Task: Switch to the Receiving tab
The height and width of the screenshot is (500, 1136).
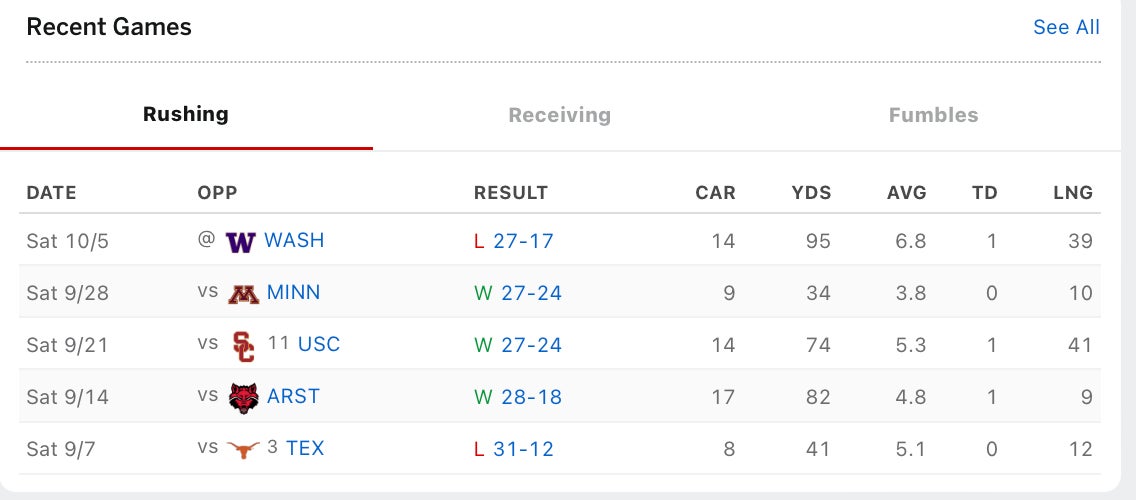Action: point(559,115)
